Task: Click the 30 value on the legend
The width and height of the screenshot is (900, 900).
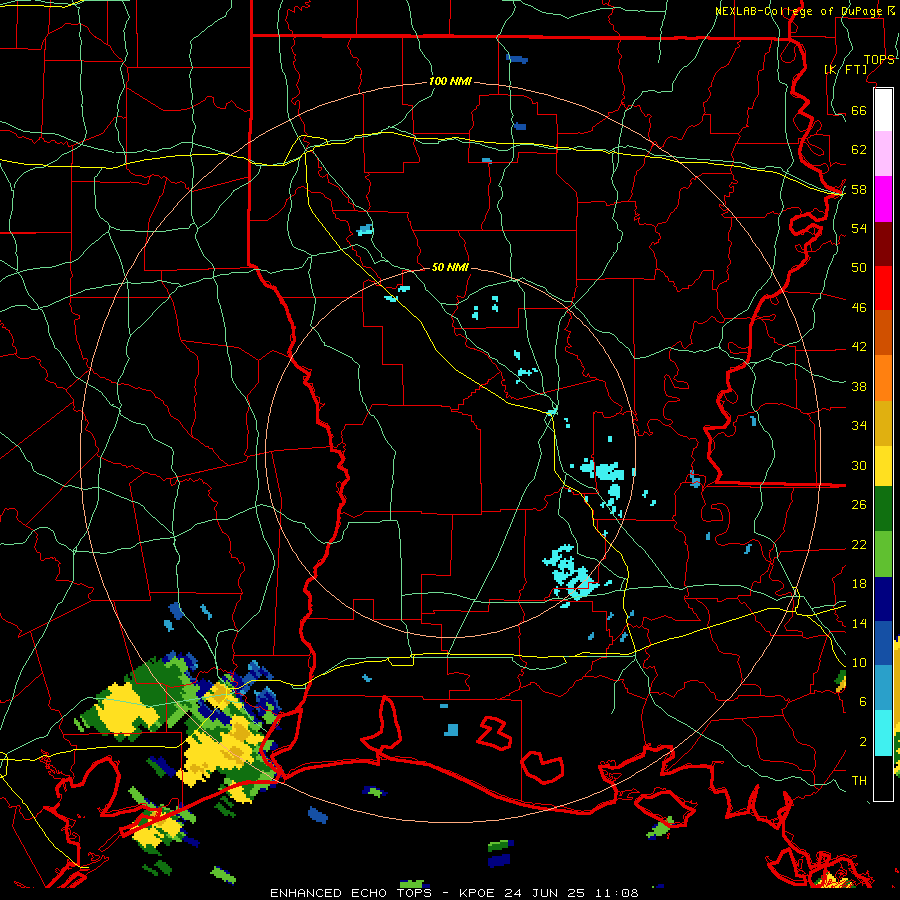Action: coord(859,465)
